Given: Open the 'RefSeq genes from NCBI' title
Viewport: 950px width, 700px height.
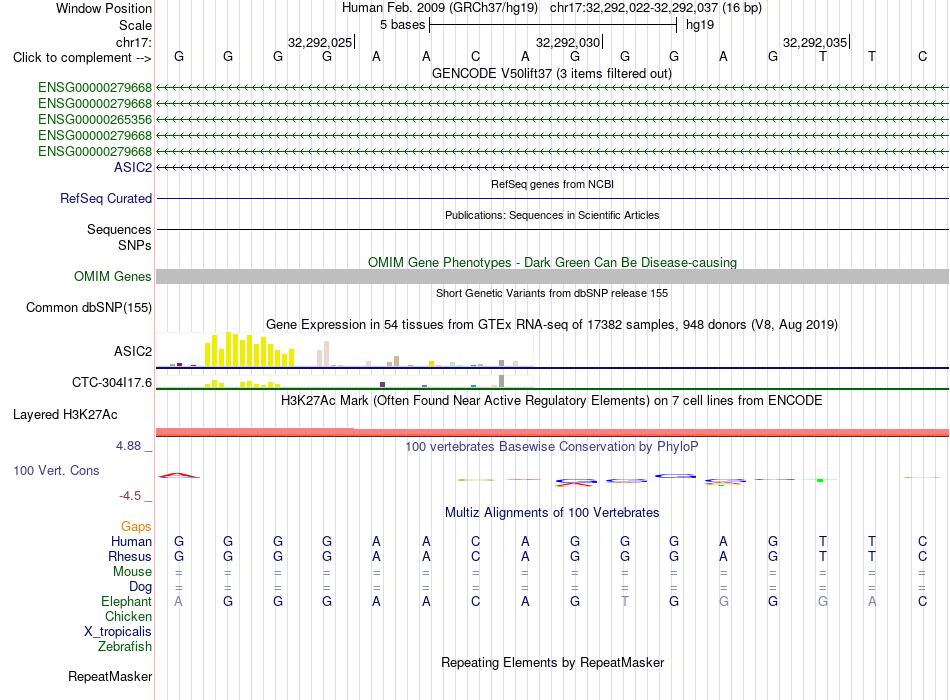Looking at the screenshot, I should (x=552, y=184).
